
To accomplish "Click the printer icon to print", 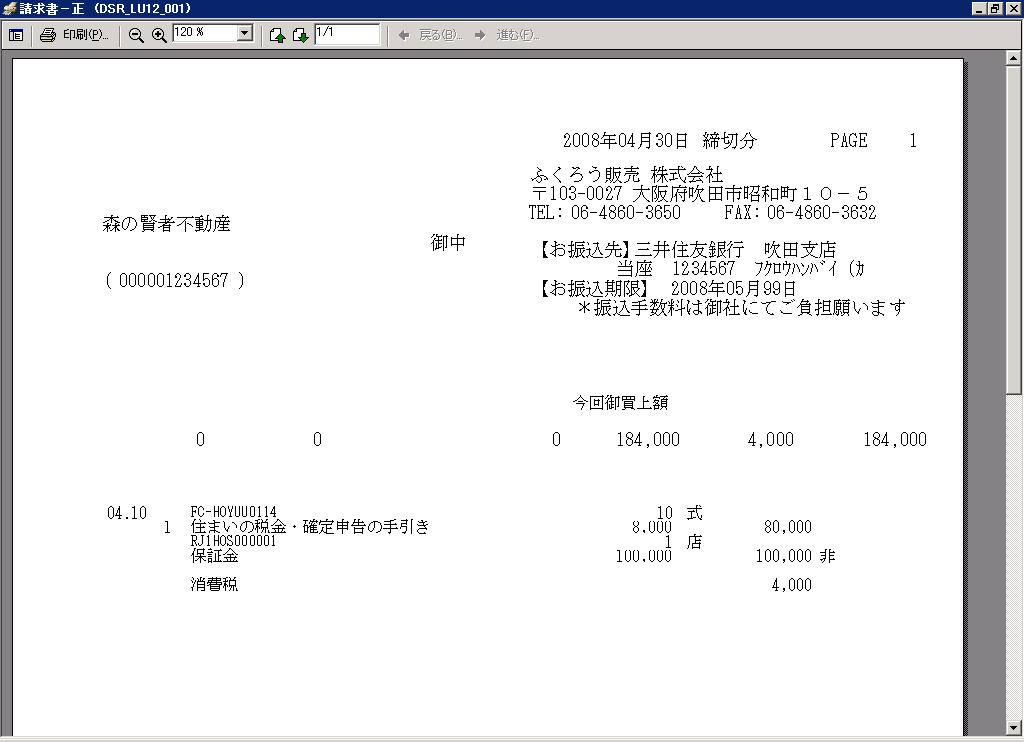I will (48, 35).
